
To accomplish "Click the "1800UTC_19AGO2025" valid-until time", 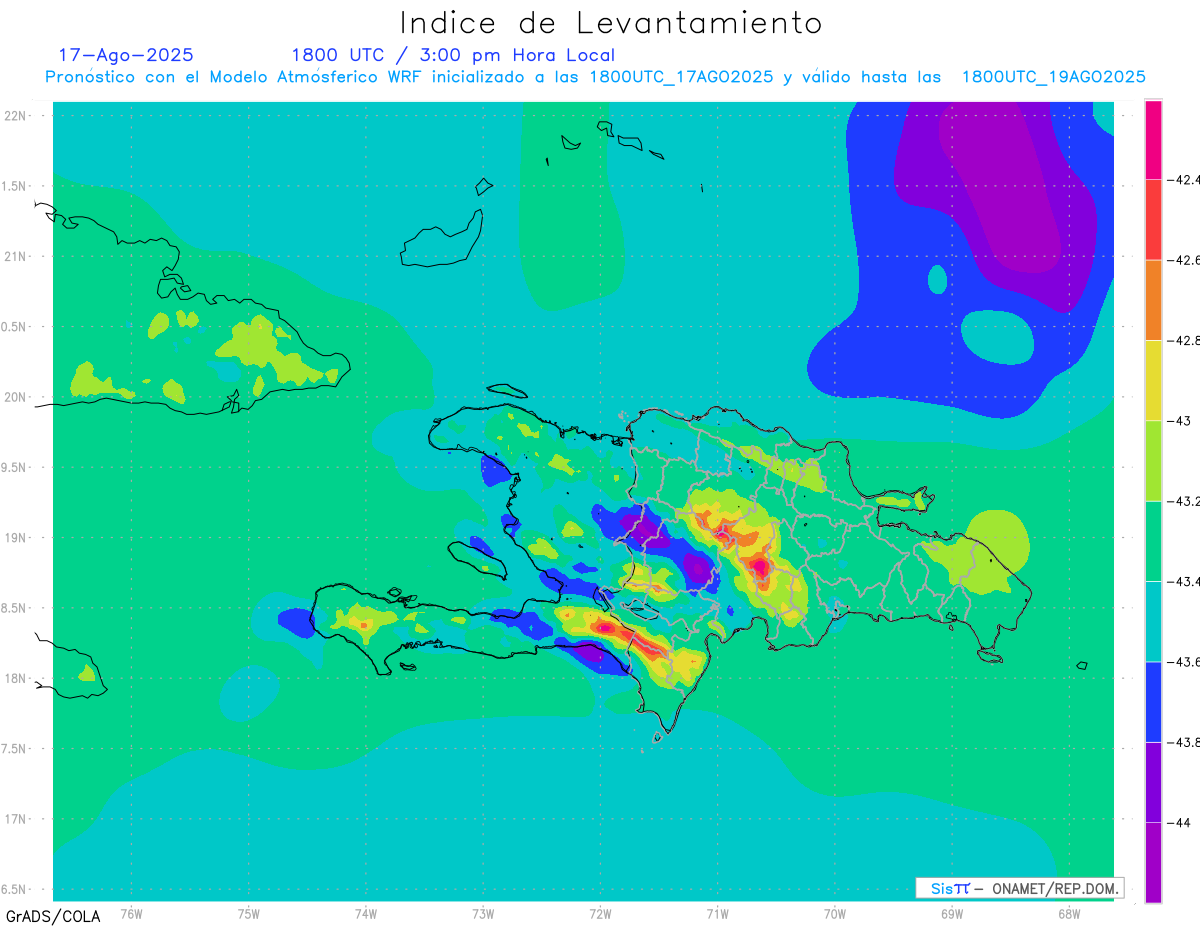I will (1053, 77).
